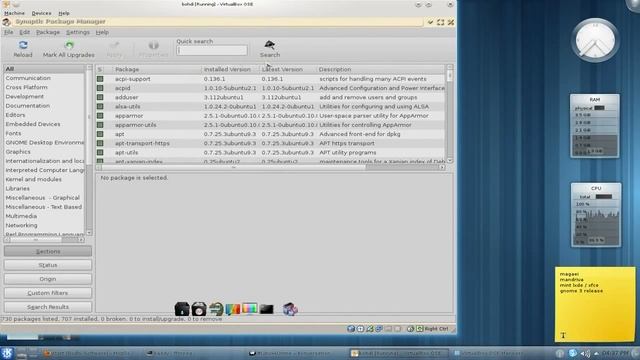Click the VirtualBox optical drive status icon
640x360 pixels.
pyautogui.click(x=360, y=329)
